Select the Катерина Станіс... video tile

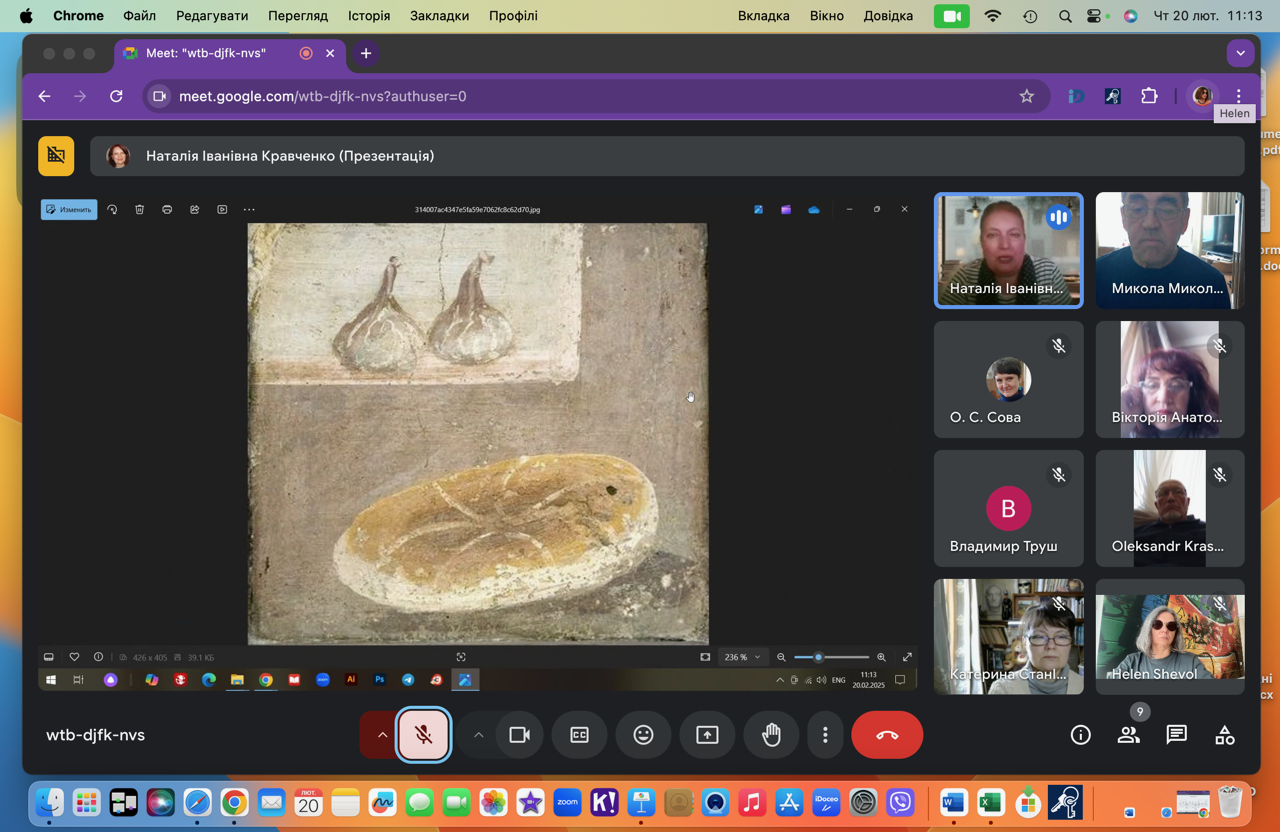(1008, 637)
